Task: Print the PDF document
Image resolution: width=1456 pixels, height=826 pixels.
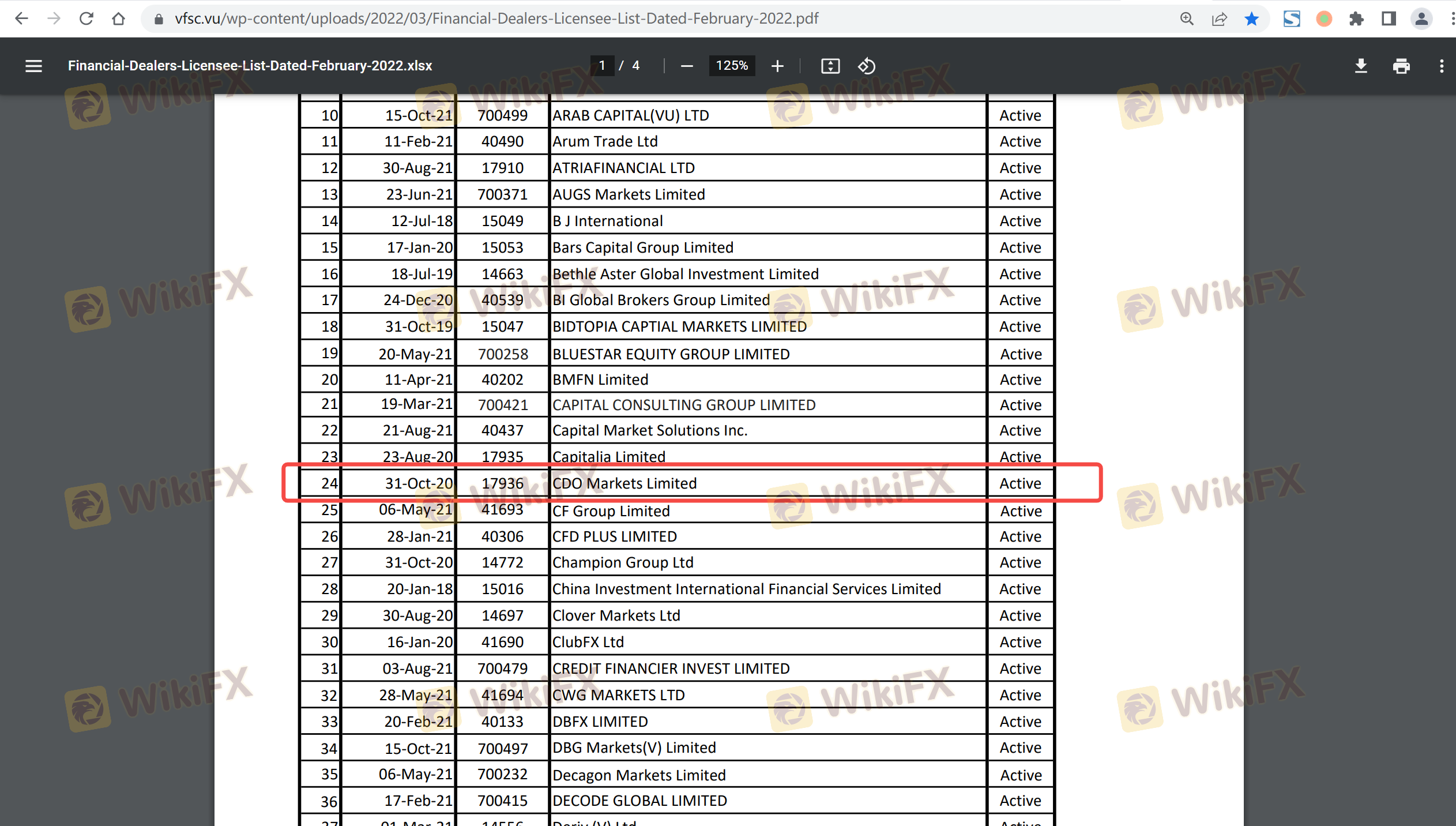Action: 1401,66
